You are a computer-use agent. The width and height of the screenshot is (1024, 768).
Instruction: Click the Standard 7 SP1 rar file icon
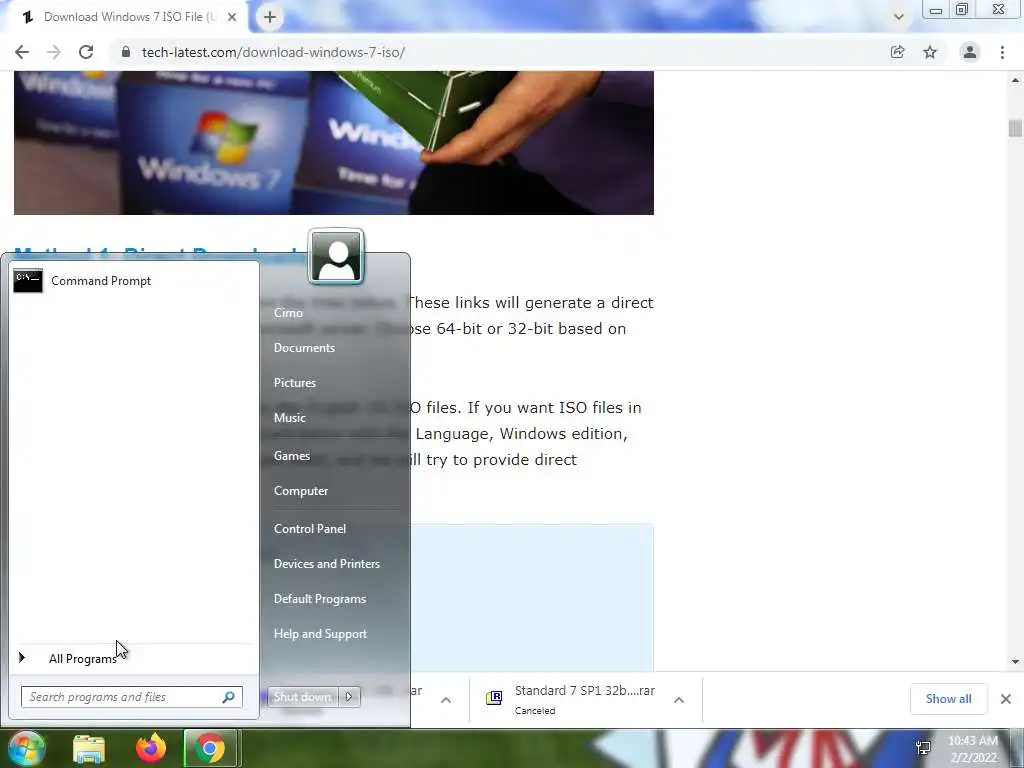point(494,698)
